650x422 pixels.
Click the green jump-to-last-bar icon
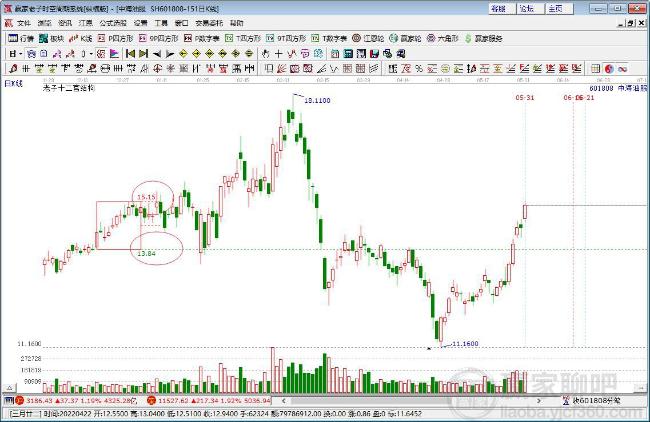pos(143,53)
